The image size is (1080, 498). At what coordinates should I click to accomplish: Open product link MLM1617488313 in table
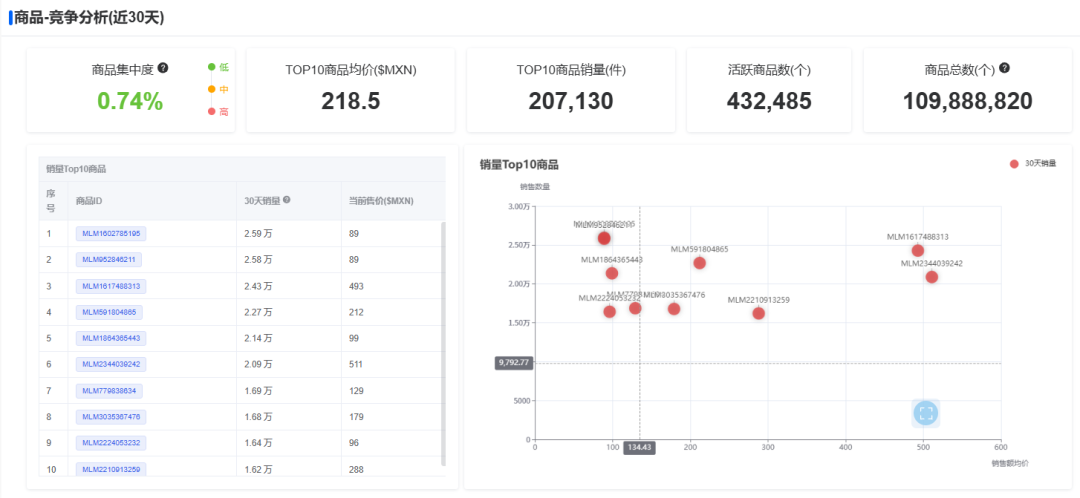(x=111, y=286)
